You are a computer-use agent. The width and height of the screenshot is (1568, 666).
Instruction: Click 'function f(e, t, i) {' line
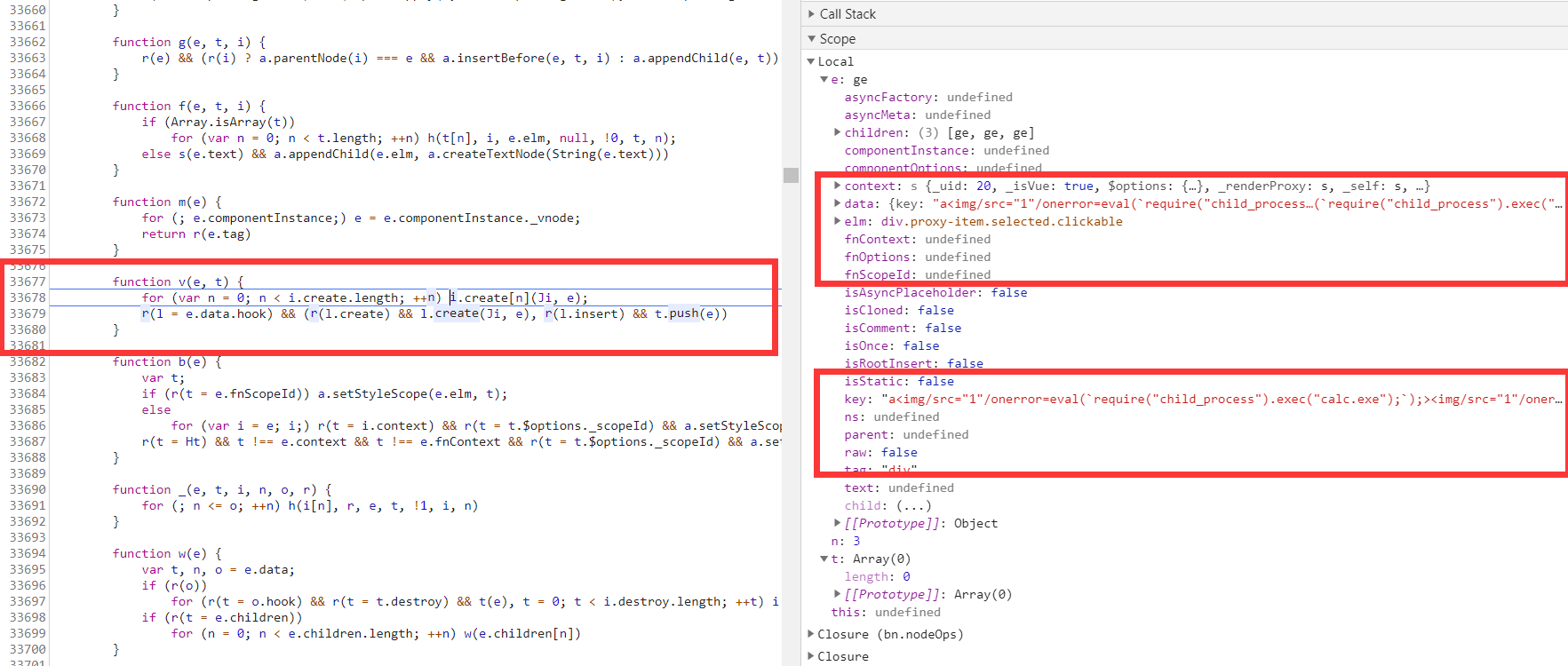(x=189, y=106)
